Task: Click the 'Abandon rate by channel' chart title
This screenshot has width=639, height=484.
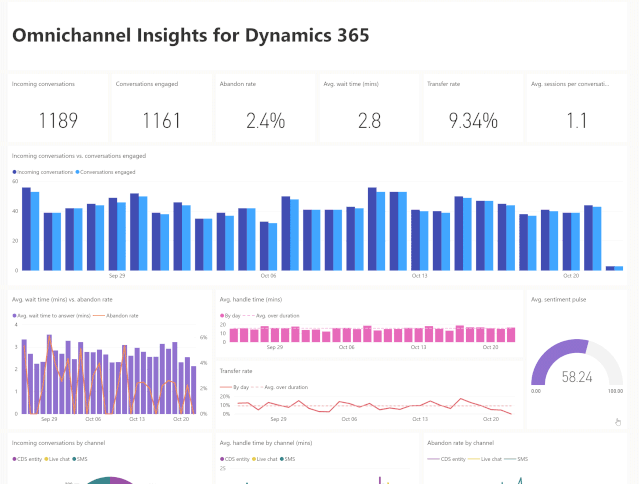Action: [461, 443]
